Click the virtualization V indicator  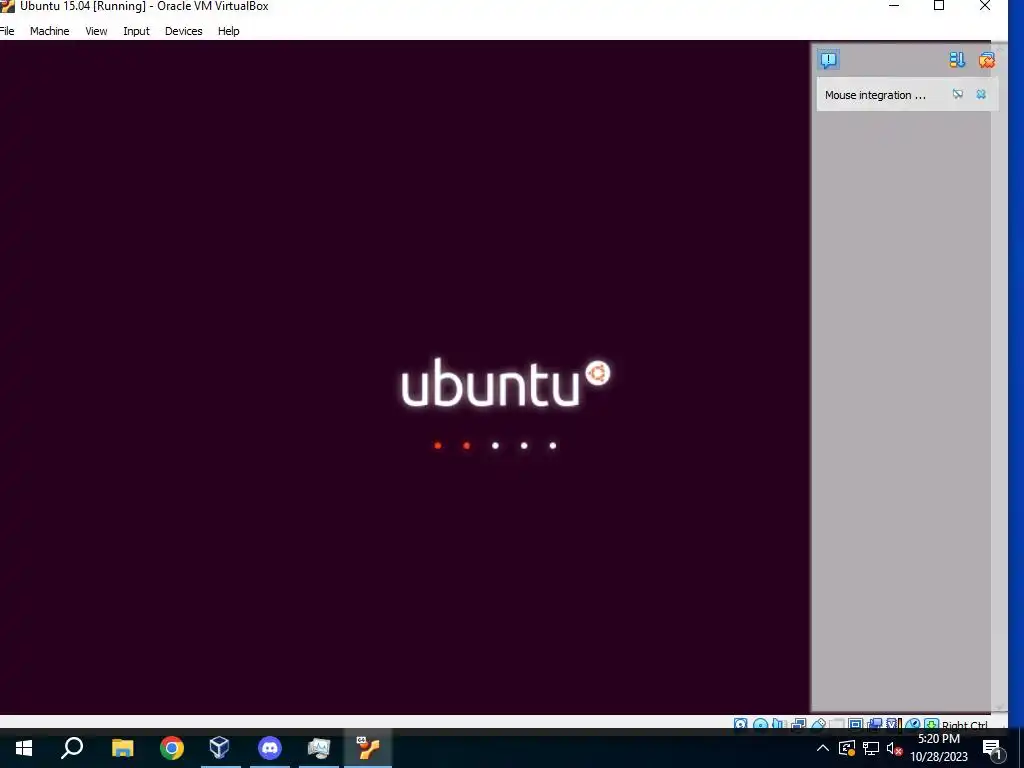pos(893,724)
